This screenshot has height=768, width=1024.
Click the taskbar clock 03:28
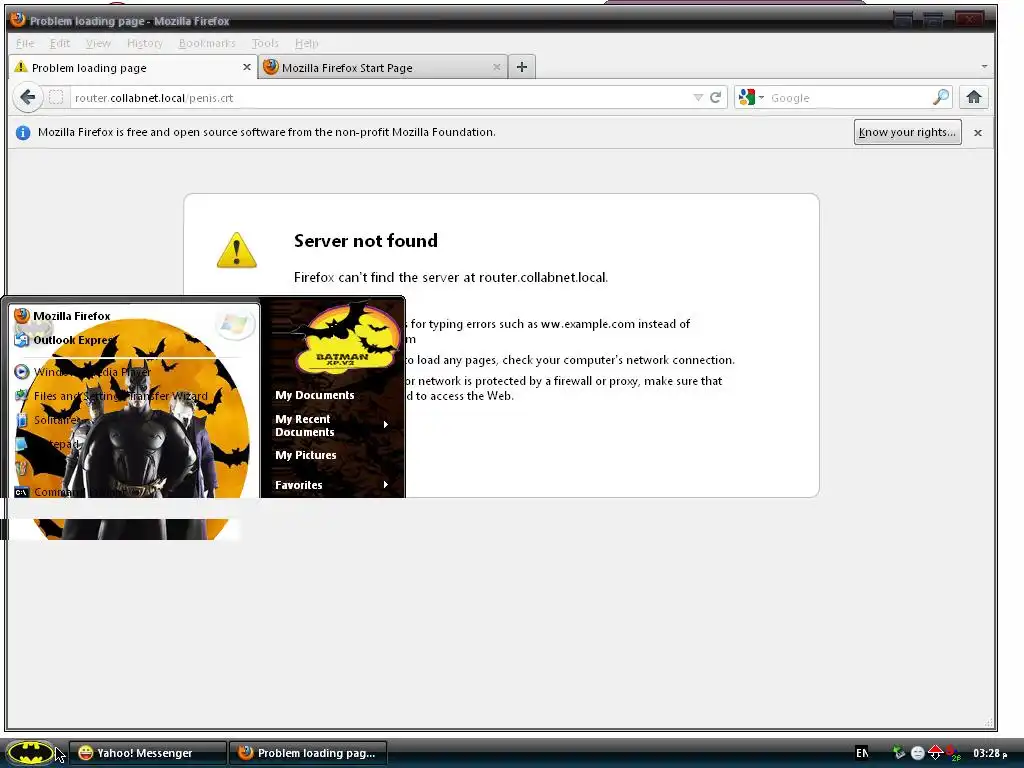point(989,753)
